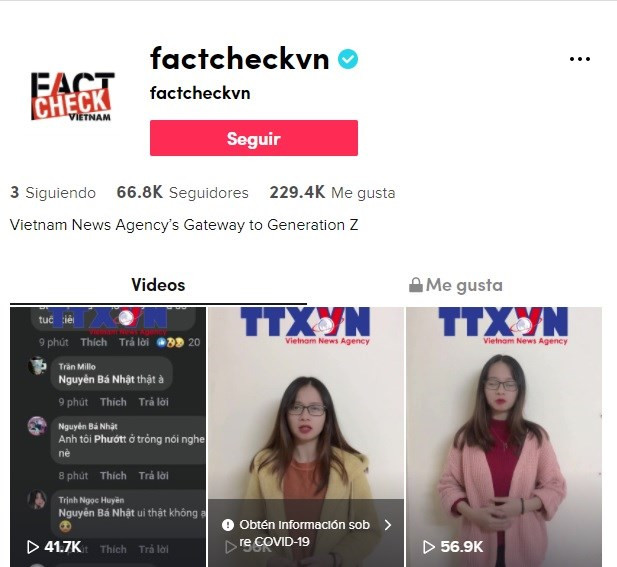Switch to the Videos tab
This screenshot has height=567, width=617.
pyautogui.click(x=158, y=285)
